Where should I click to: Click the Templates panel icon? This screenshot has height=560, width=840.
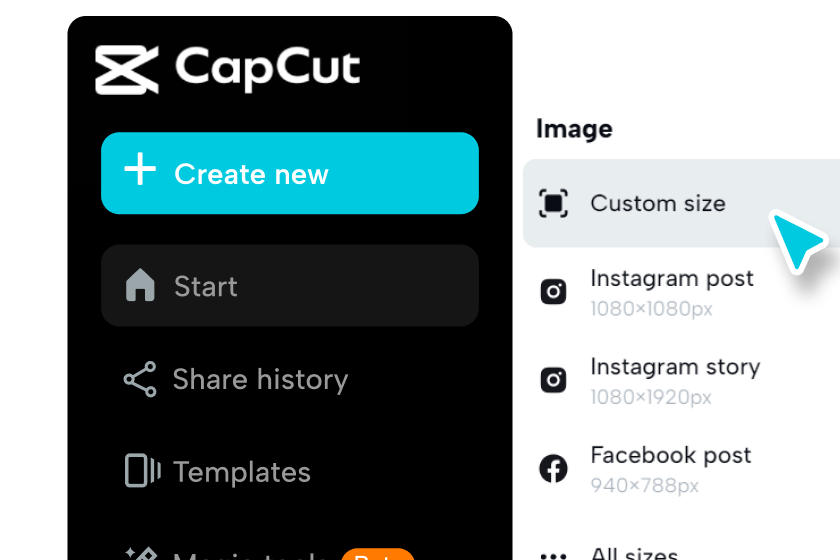(142, 471)
